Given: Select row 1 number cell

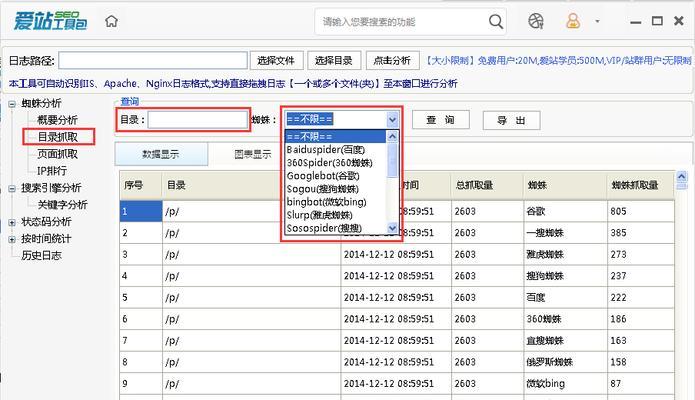Looking at the screenshot, I should (141, 211).
